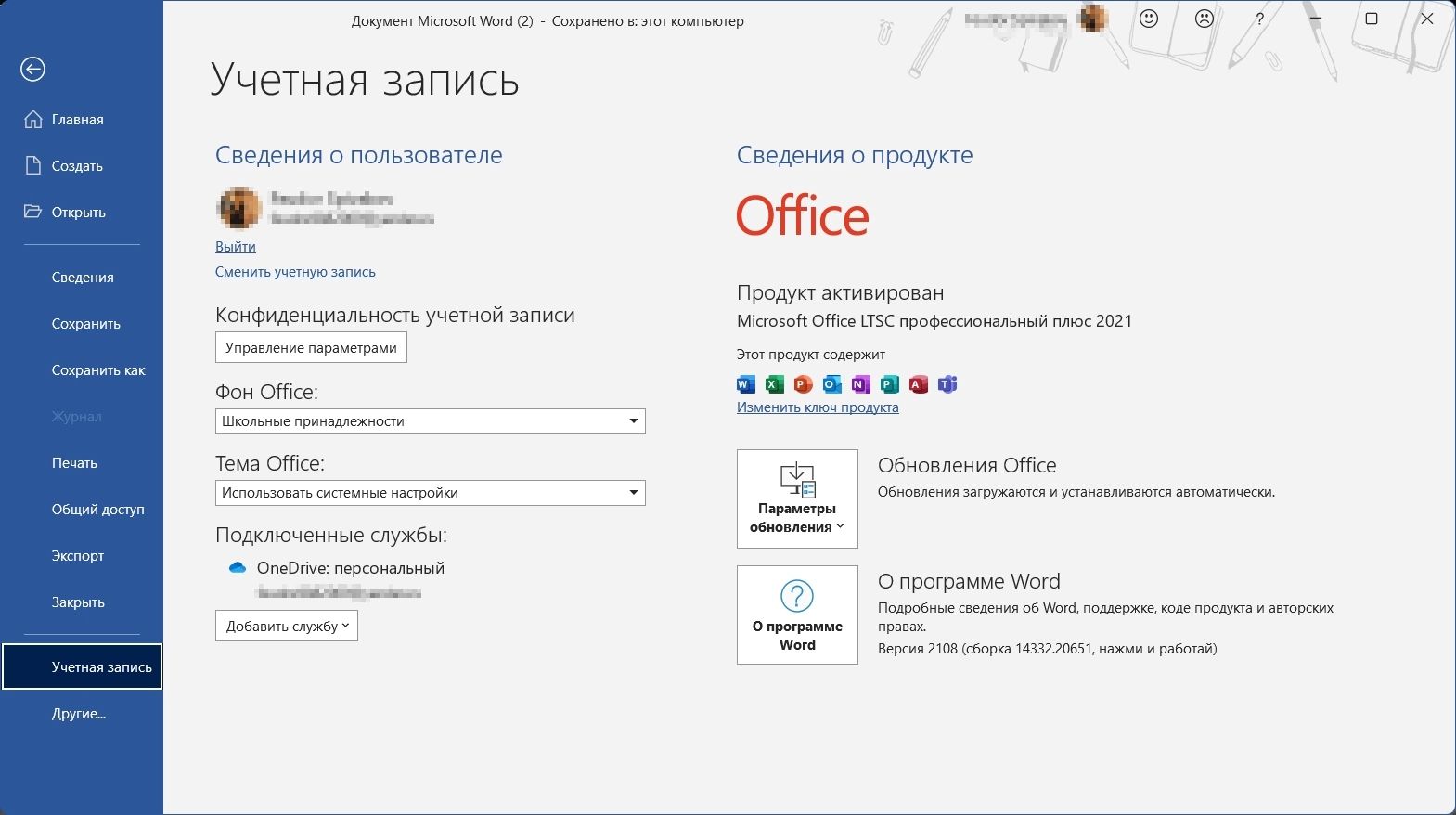Click the open folder icon beside Открыть

[32, 212]
